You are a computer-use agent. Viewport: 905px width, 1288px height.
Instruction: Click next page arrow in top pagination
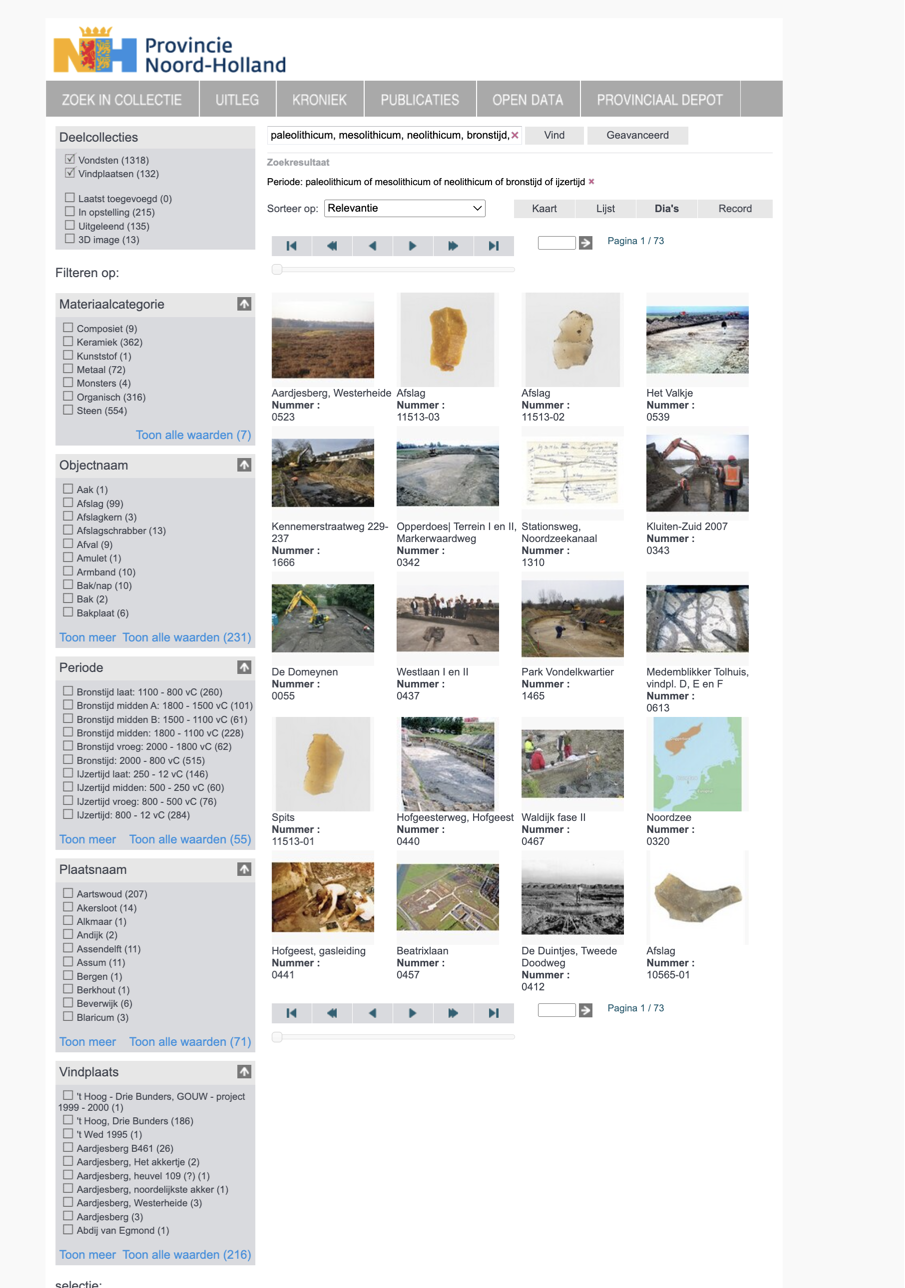413,246
